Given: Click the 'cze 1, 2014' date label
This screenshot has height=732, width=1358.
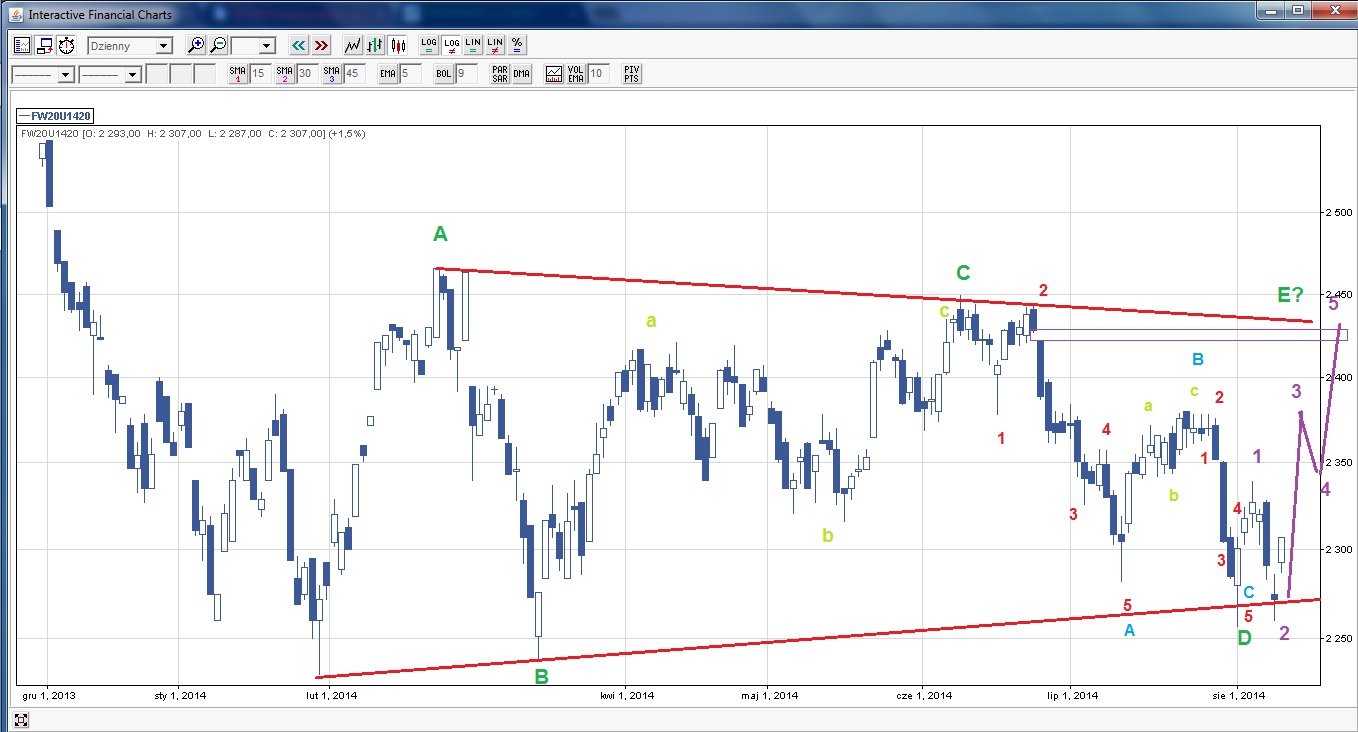Looking at the screenshot, I should [x=924, y=695].
